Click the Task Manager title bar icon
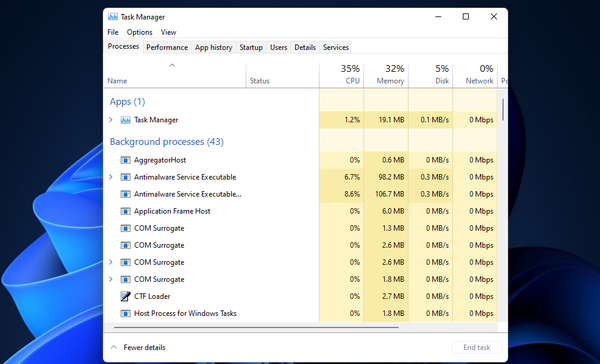 [112, 17]
